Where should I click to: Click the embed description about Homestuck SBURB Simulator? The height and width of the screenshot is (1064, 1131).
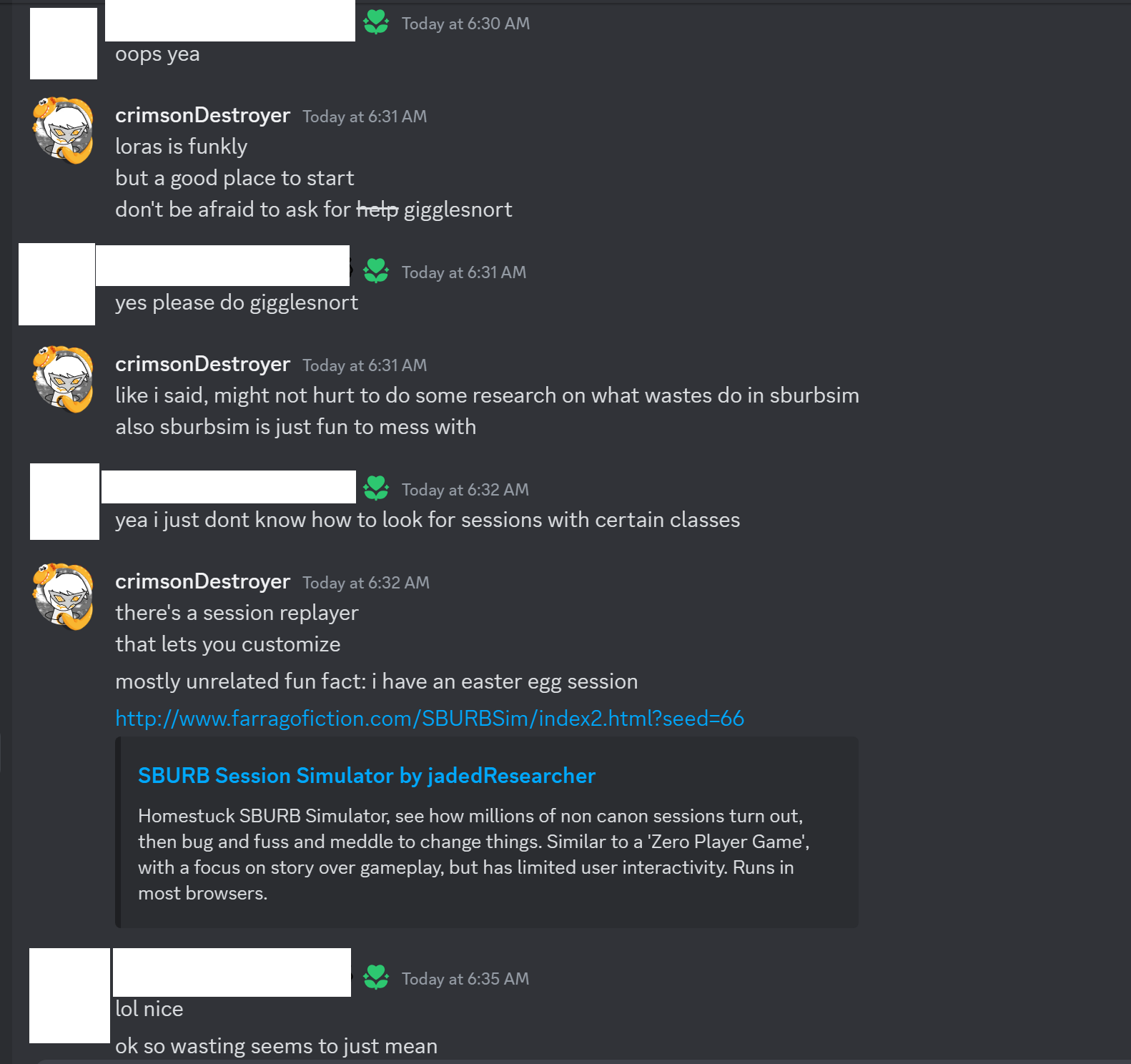pos(473,854)
